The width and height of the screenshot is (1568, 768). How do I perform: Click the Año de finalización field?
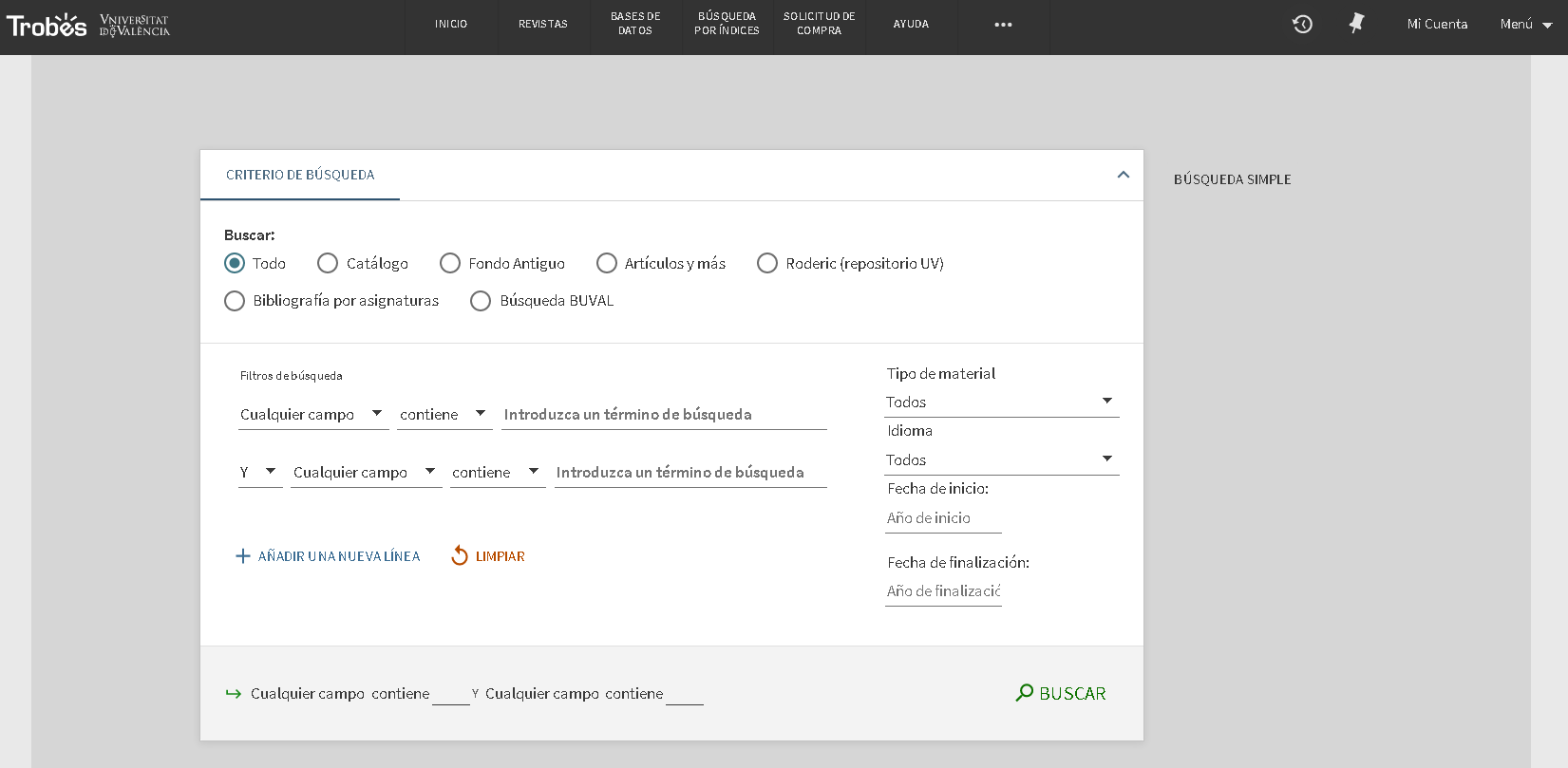point(943,591)
